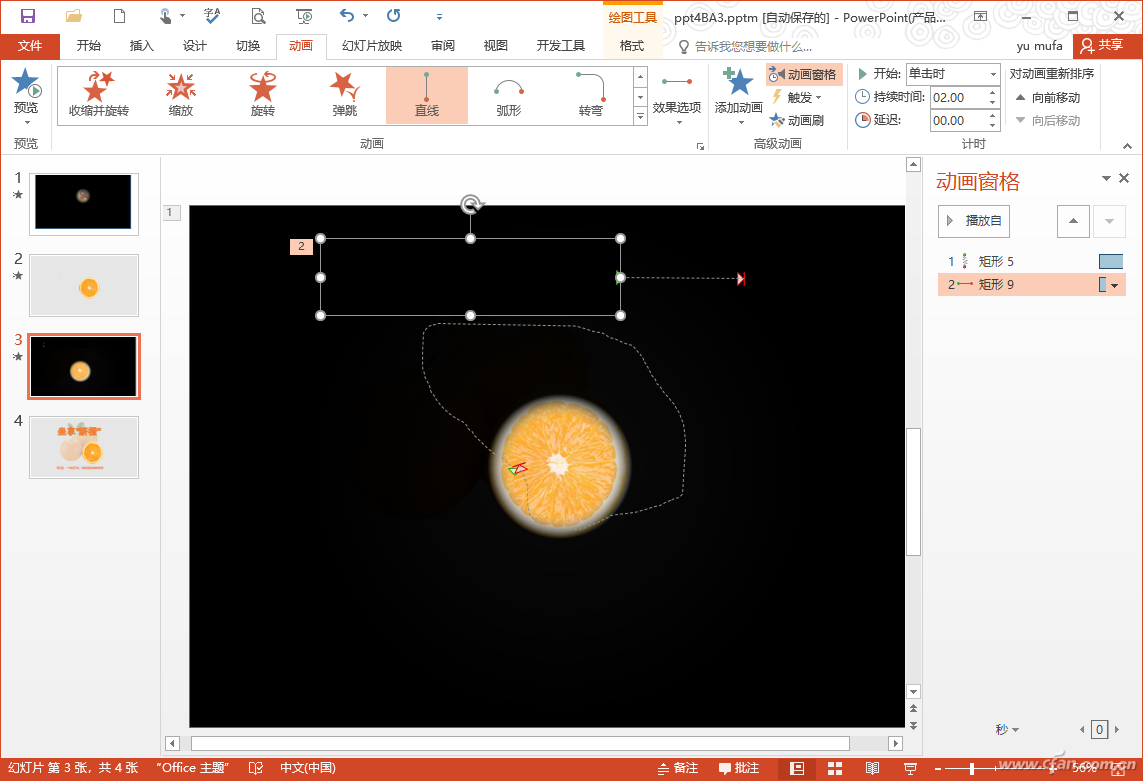This screenshot has height=781, width=1143.
Task: Select slide 2 thumbnail
Action: click(x=84, y=285)
